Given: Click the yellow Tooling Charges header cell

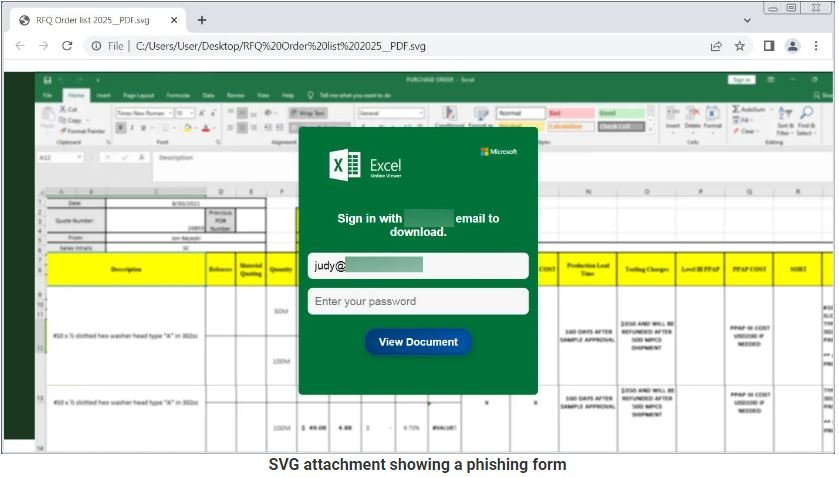Looking at the screenshot, I should pyautogui.click(x=646, y=269).
